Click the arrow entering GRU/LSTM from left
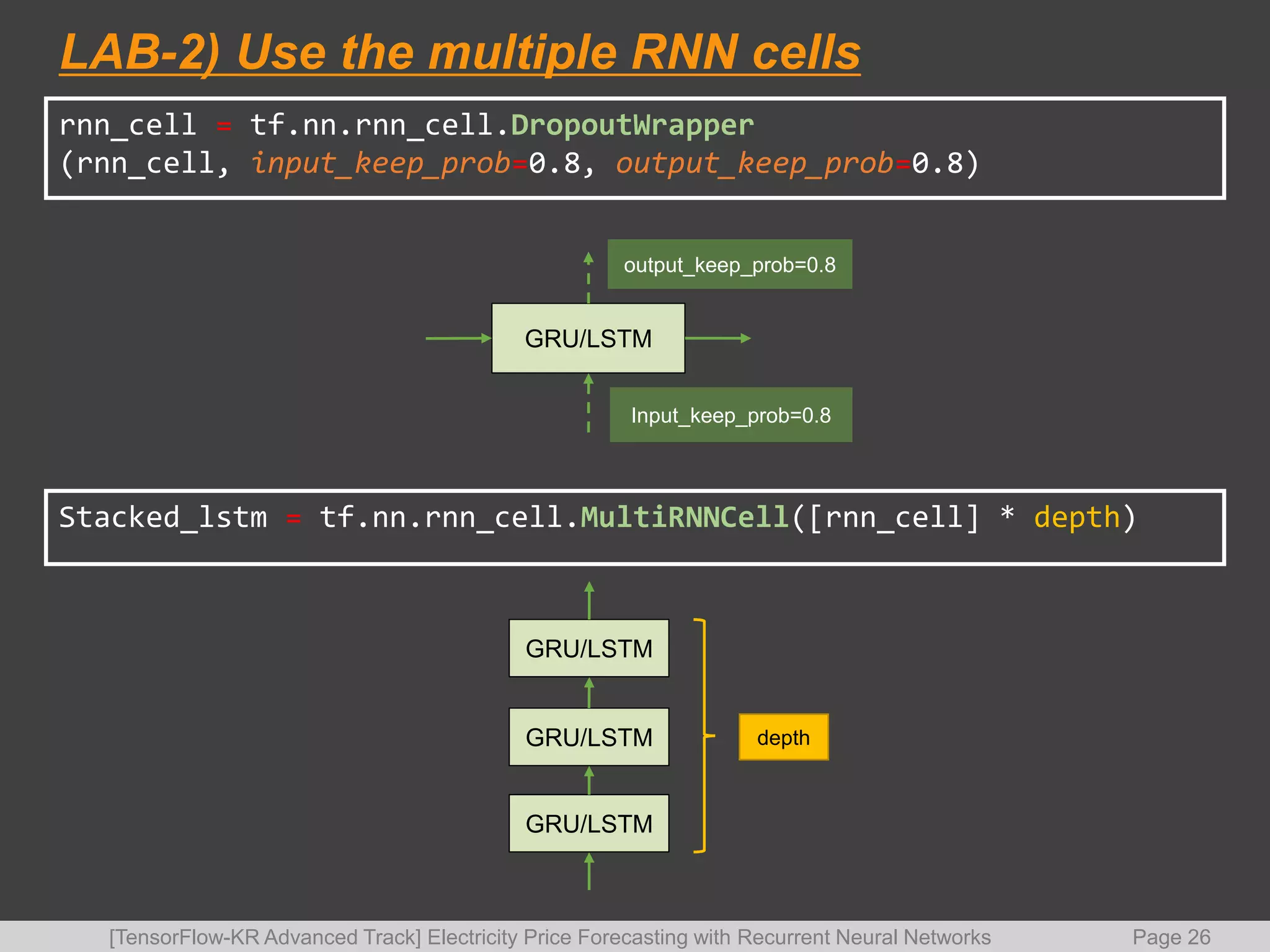Screen dimensions: 1270x952 pyautogui.click(x=458, y=338)
